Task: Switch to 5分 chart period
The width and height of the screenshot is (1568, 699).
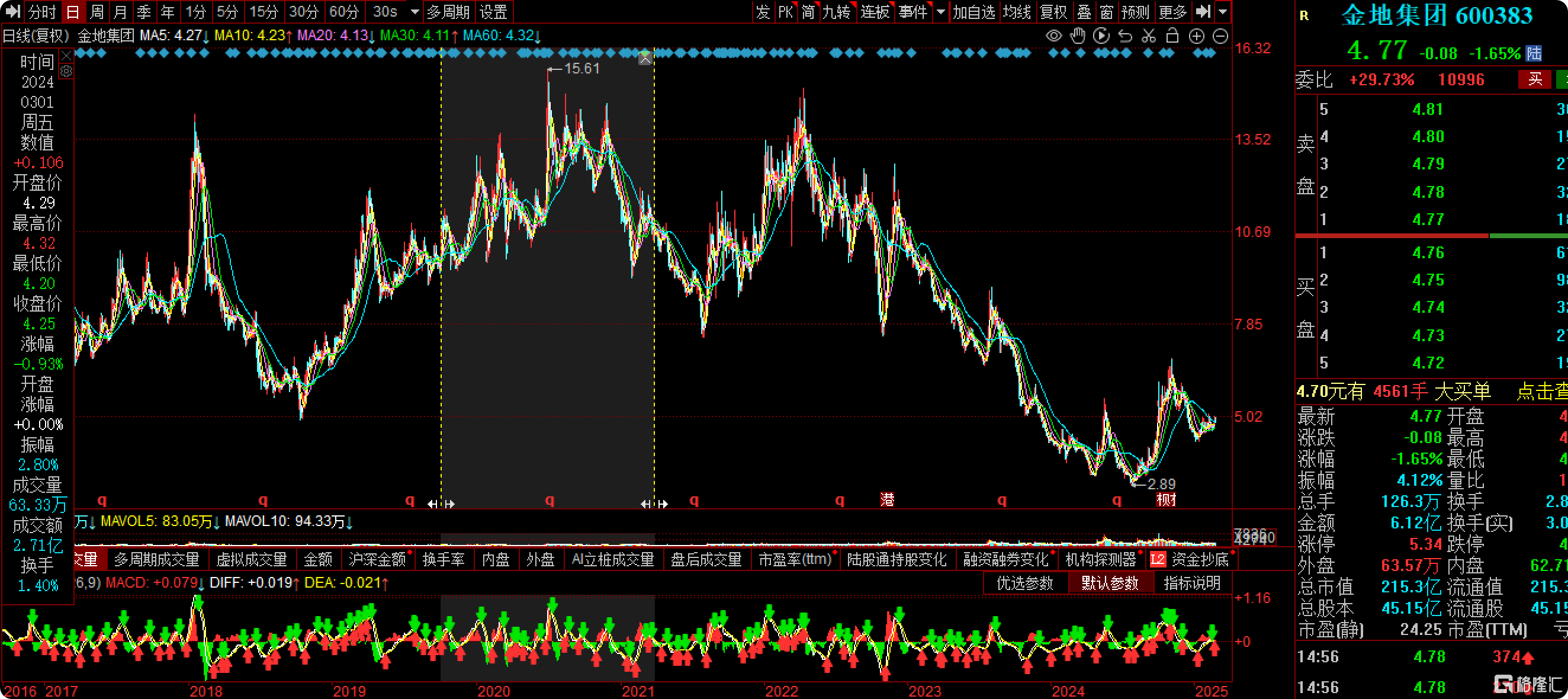Action: coord(227,12)
